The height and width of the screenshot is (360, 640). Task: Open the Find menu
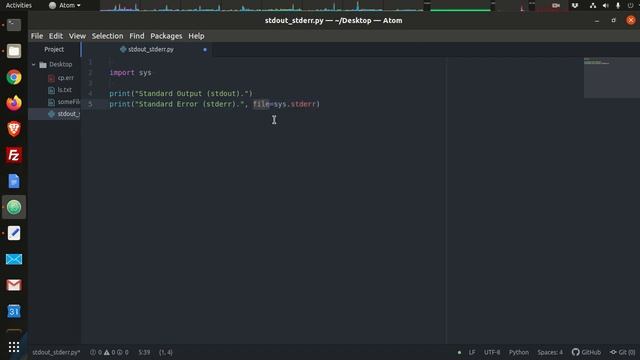tap(137, 36)
